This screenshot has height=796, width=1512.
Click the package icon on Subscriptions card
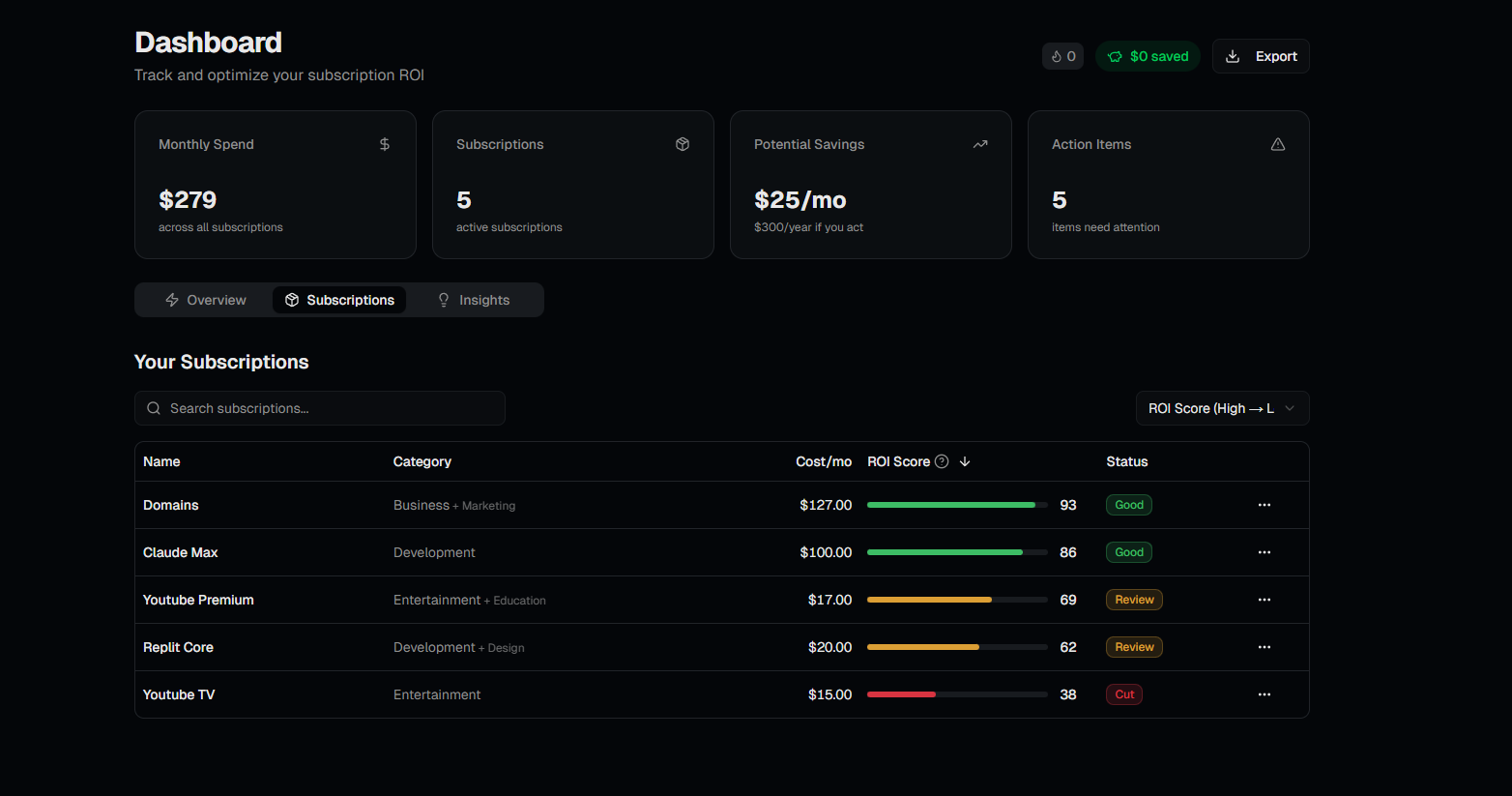[683, 143]
